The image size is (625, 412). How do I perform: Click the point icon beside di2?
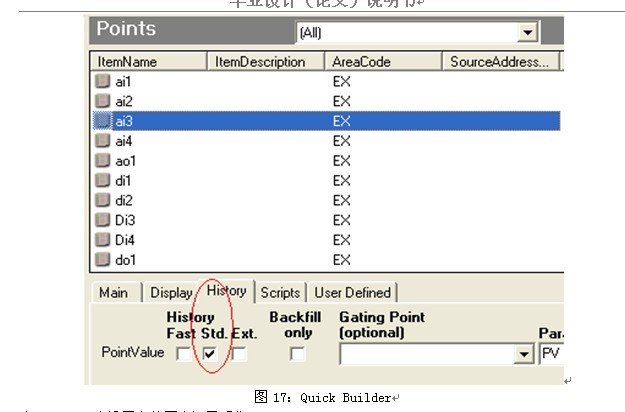click(x=102, y=200)
